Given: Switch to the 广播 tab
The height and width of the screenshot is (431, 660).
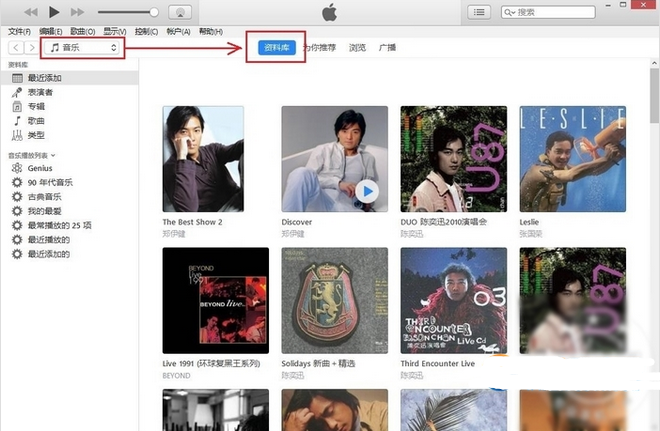Looking at the screenshot, I should (x=387, y=48).
